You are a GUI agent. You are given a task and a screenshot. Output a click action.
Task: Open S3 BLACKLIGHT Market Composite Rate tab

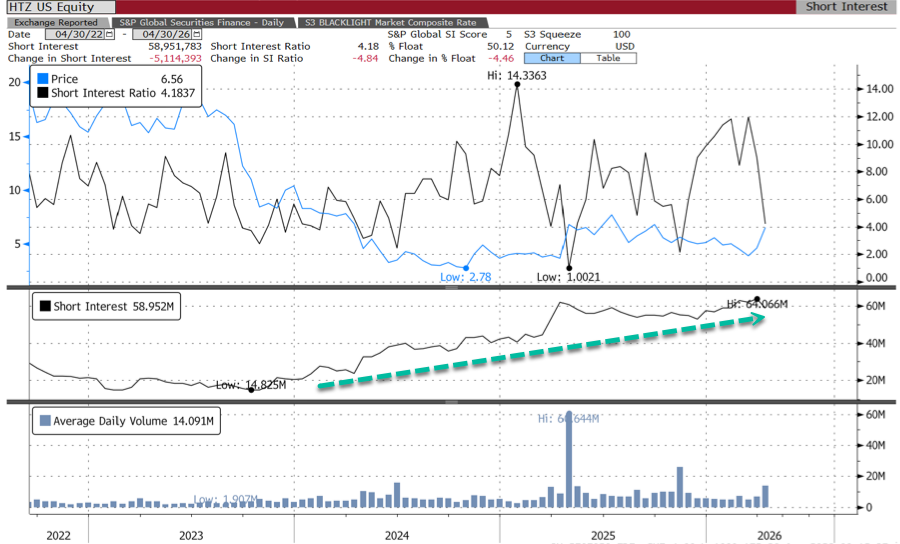tap(392, 22)
